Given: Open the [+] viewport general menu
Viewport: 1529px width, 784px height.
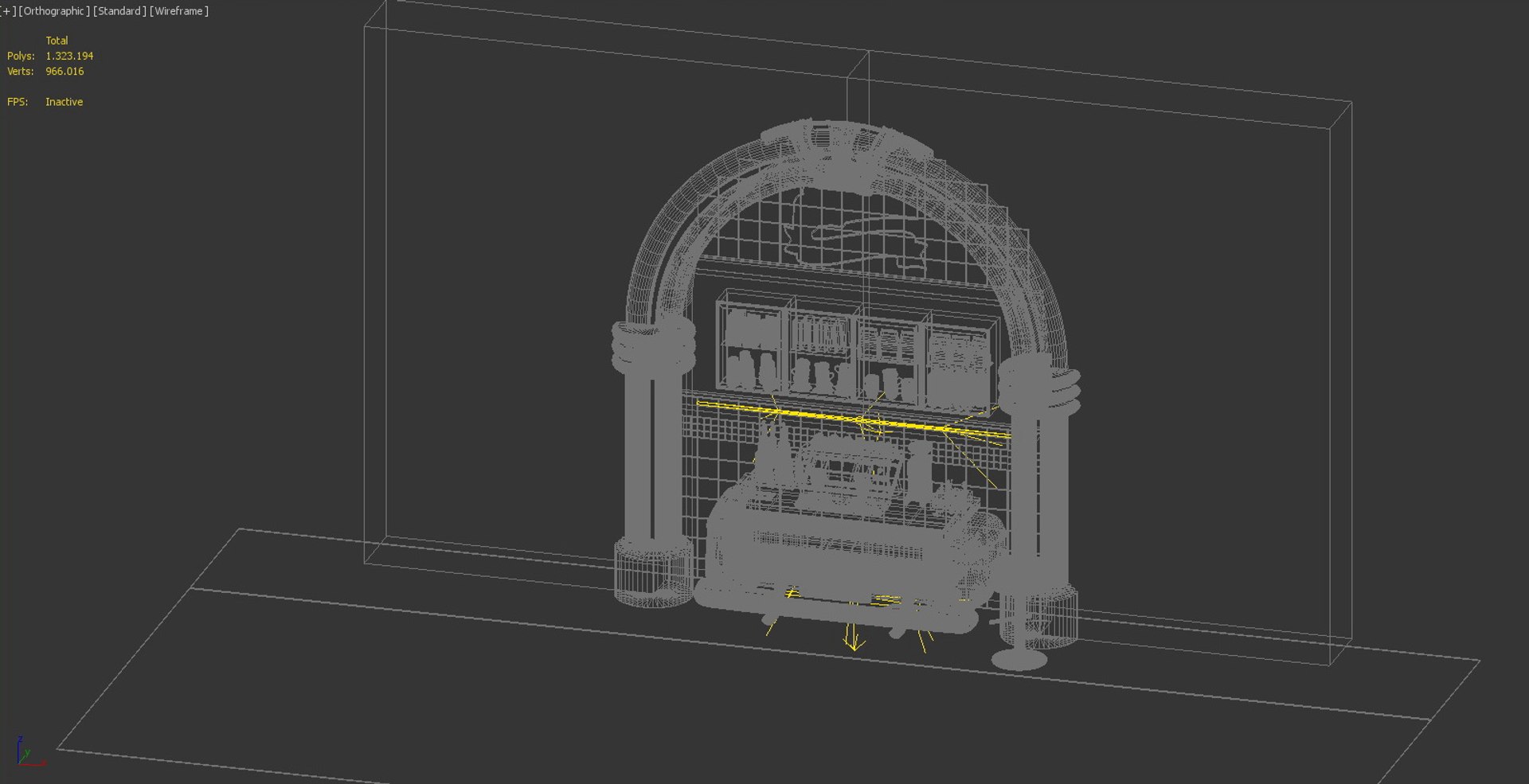Looking at the screenshot, I should point(8,11).
